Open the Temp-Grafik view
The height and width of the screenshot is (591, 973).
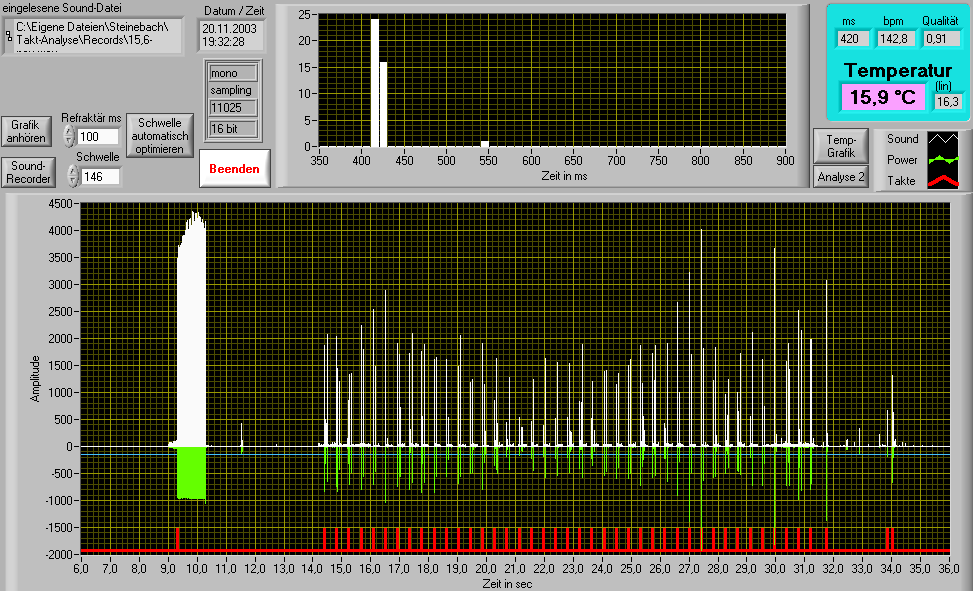840,148
